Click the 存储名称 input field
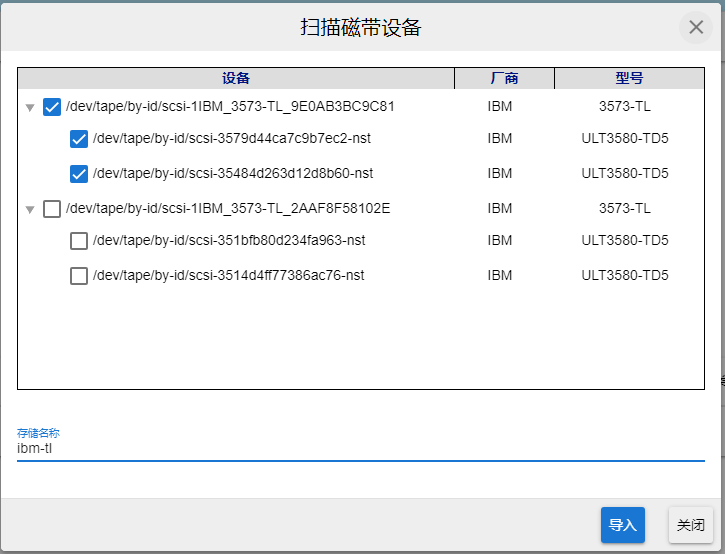725x554 pixels. point(360,449)
